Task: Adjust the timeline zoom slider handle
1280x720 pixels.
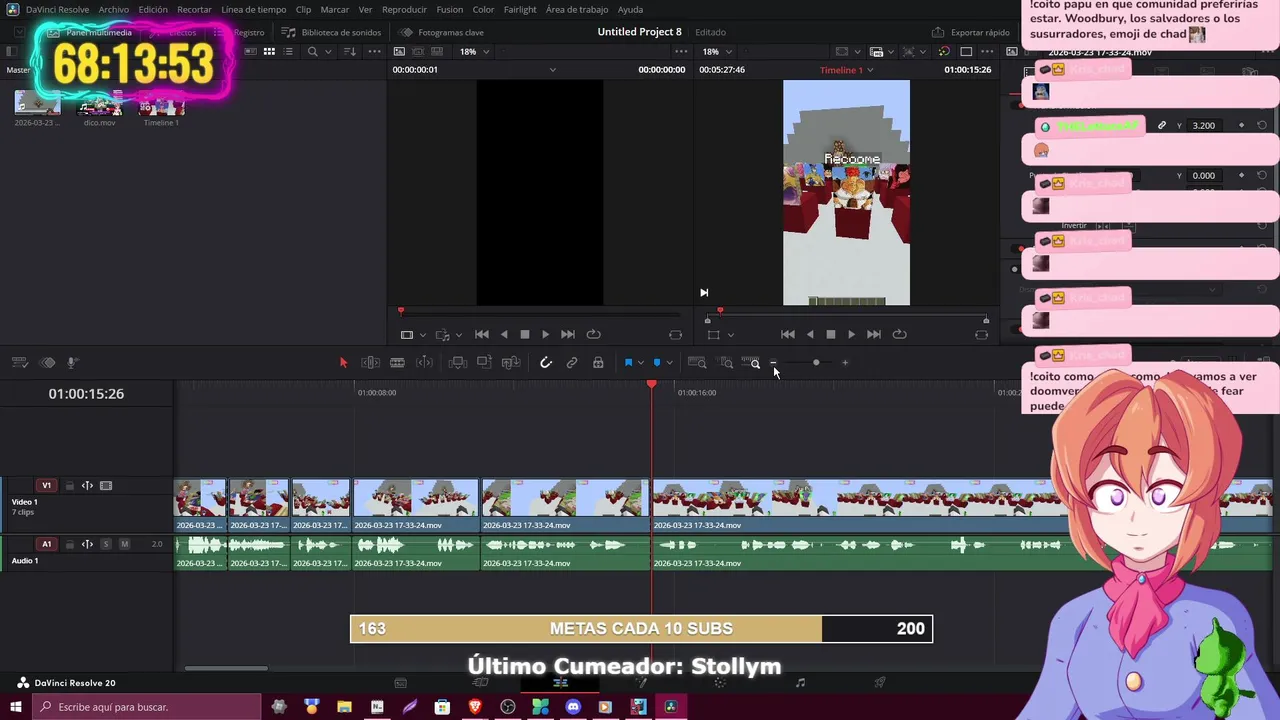Action: click(816, 362)
